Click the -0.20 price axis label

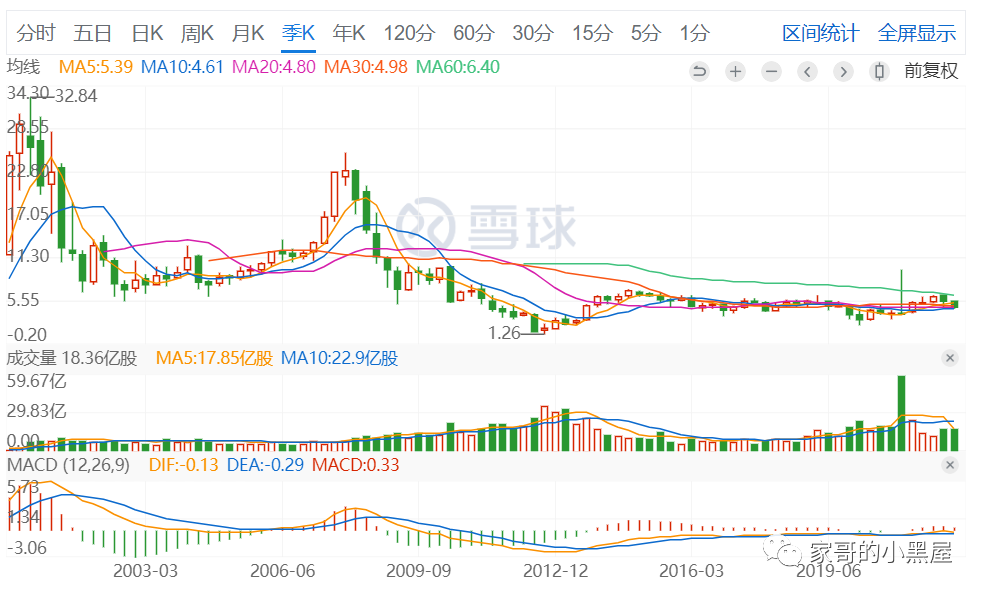[27, 335]
